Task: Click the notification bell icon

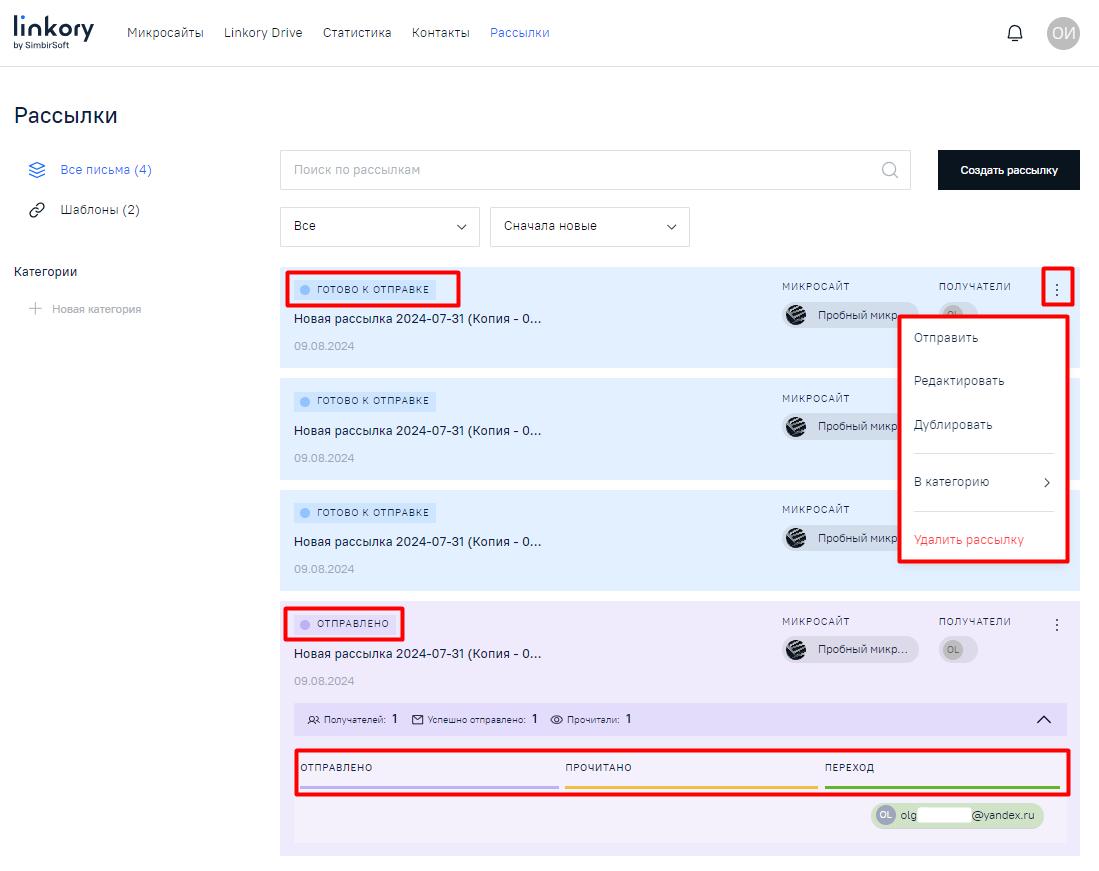Action: coord(1014,33)
